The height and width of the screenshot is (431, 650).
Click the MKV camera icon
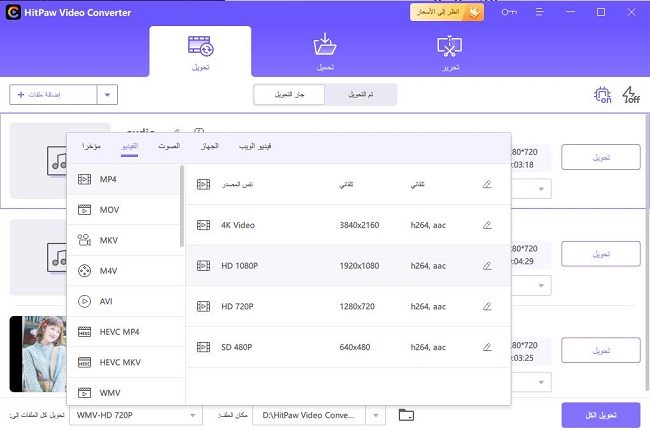click(85, 240)
